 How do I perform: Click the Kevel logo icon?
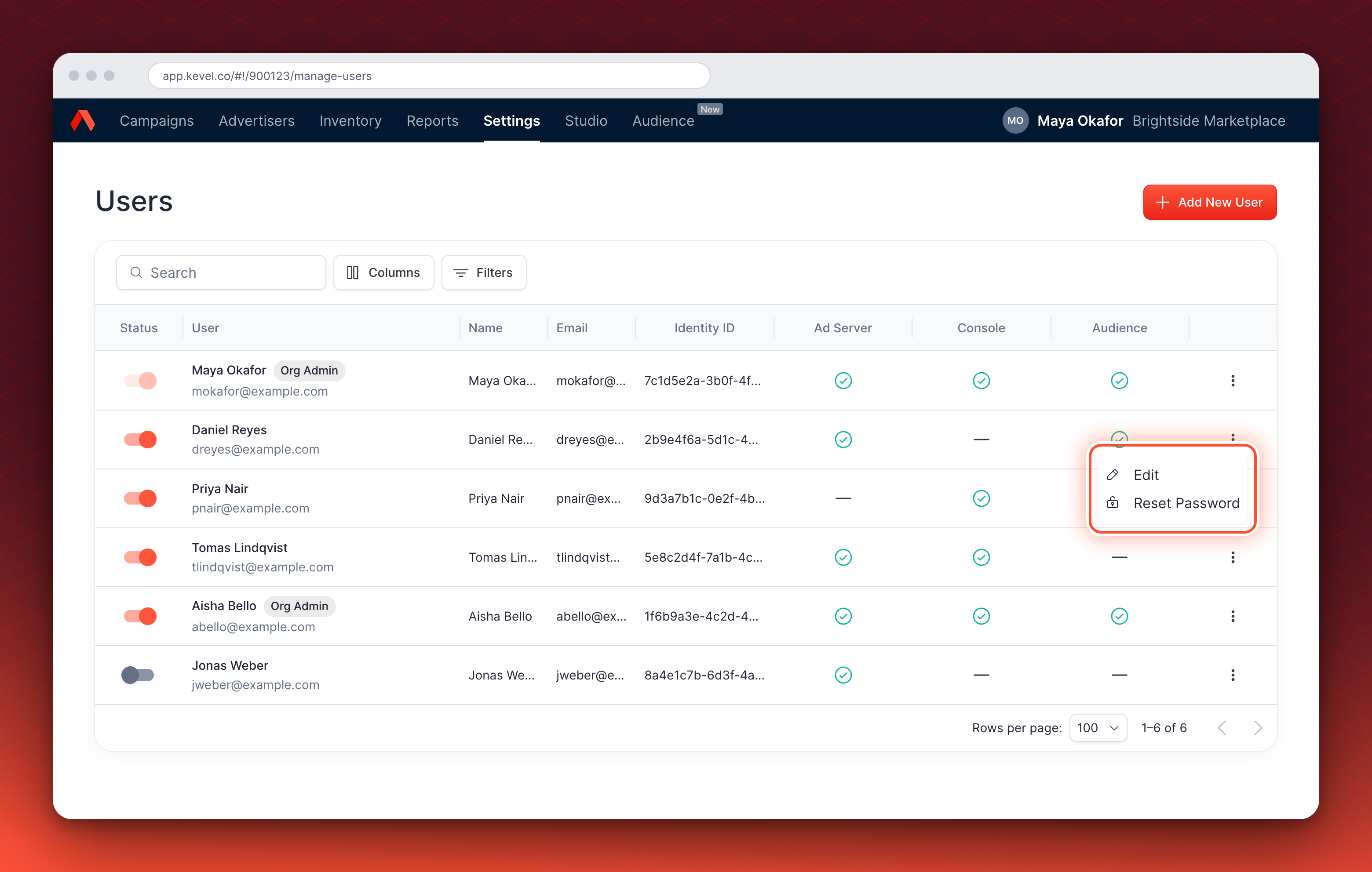(83, 121)
